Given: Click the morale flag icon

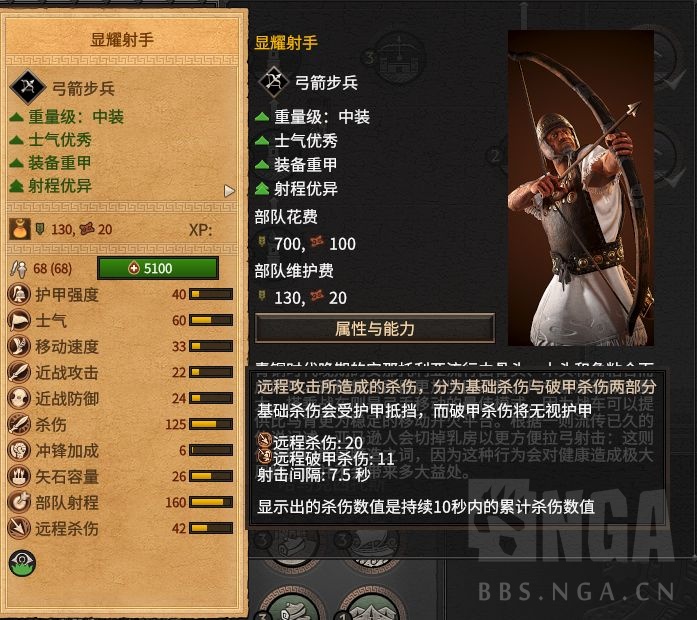Looking at the screenshot, I should [x=19, y=321].
